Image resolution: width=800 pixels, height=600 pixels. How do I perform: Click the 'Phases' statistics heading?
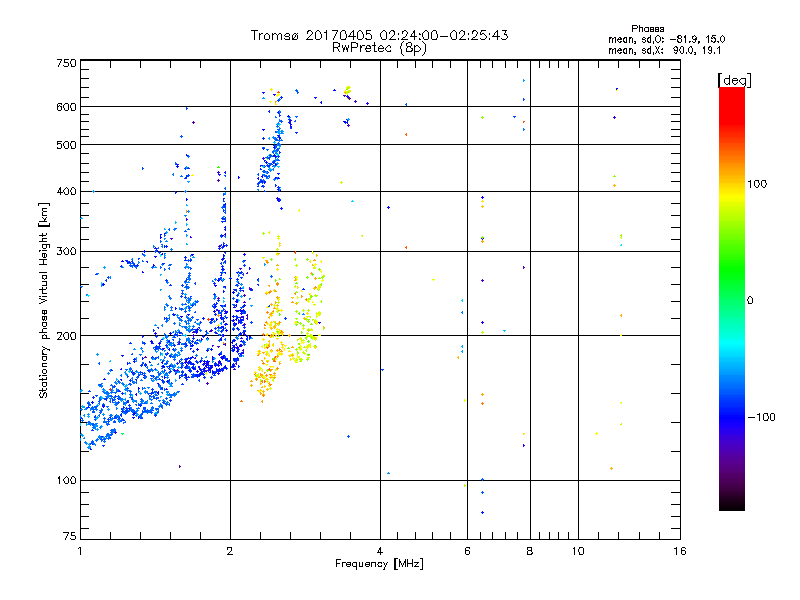pos(647,29)
